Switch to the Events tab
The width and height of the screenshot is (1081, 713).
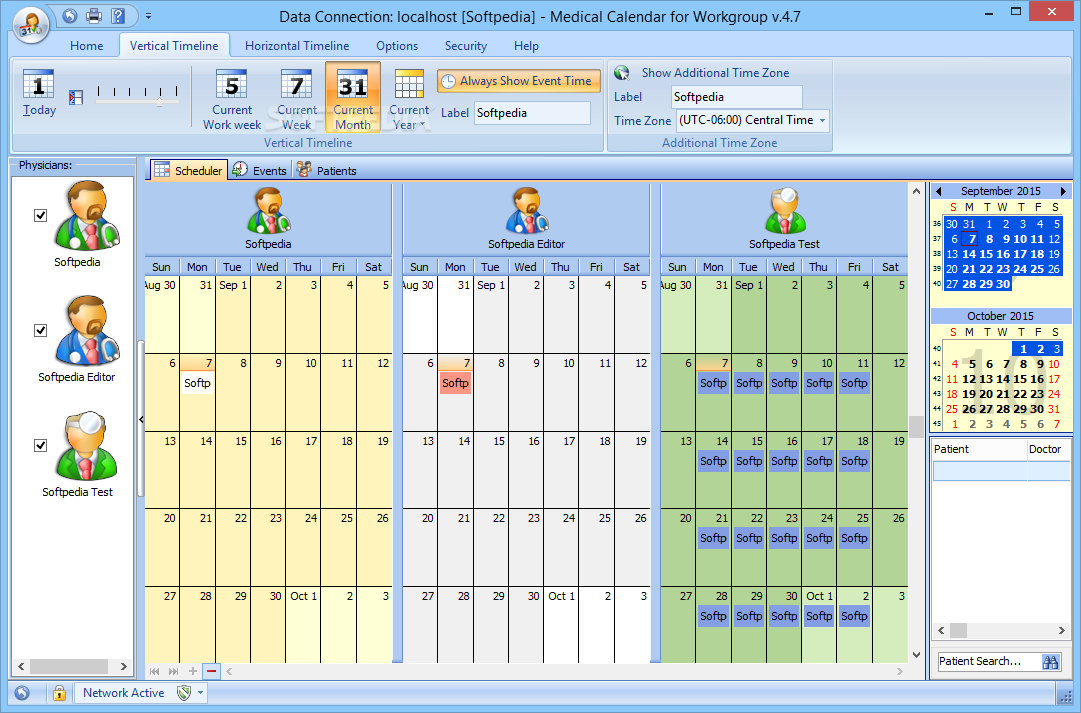260,170
